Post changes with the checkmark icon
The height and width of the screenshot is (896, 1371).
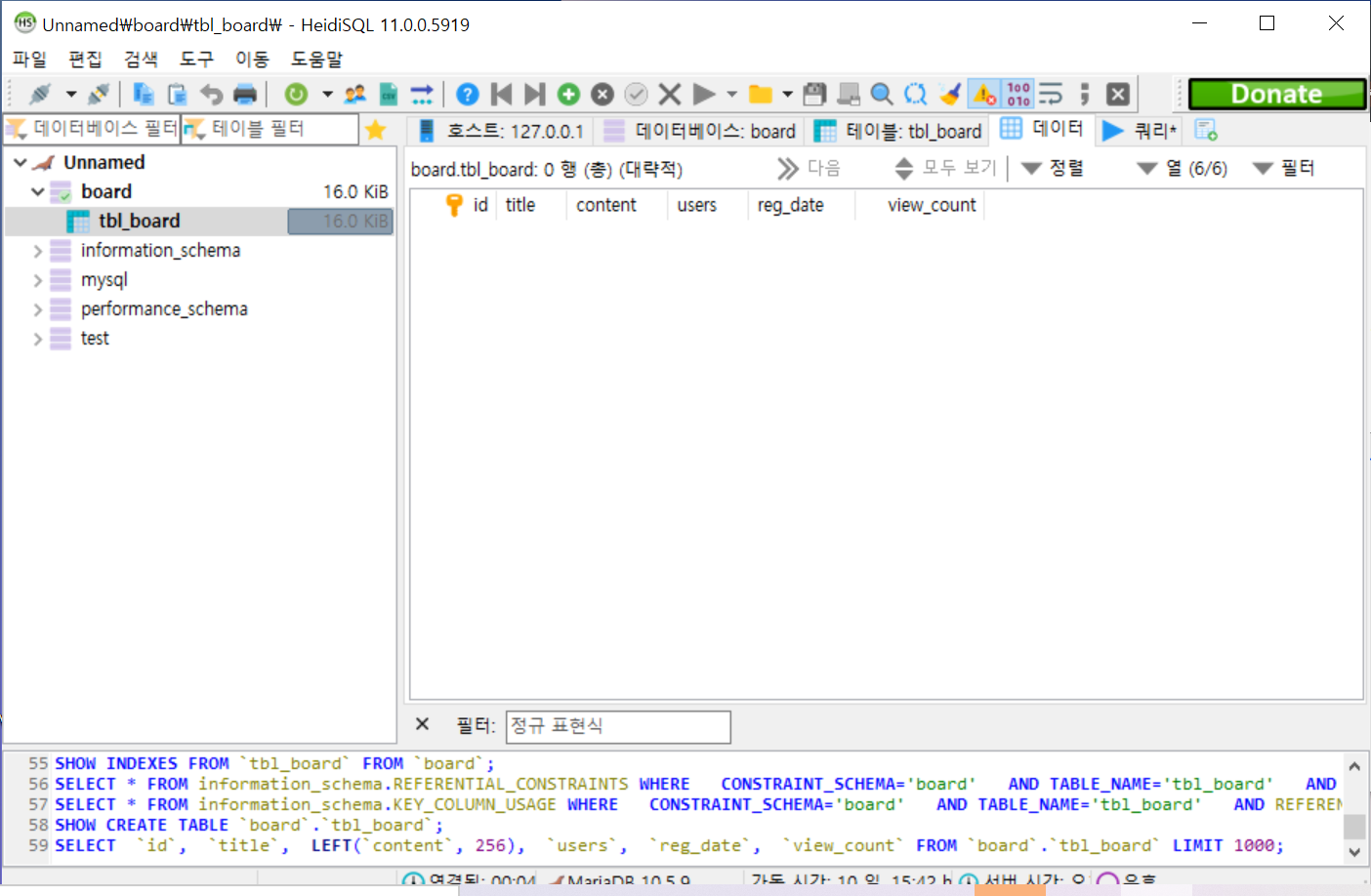tap(636, 94)
